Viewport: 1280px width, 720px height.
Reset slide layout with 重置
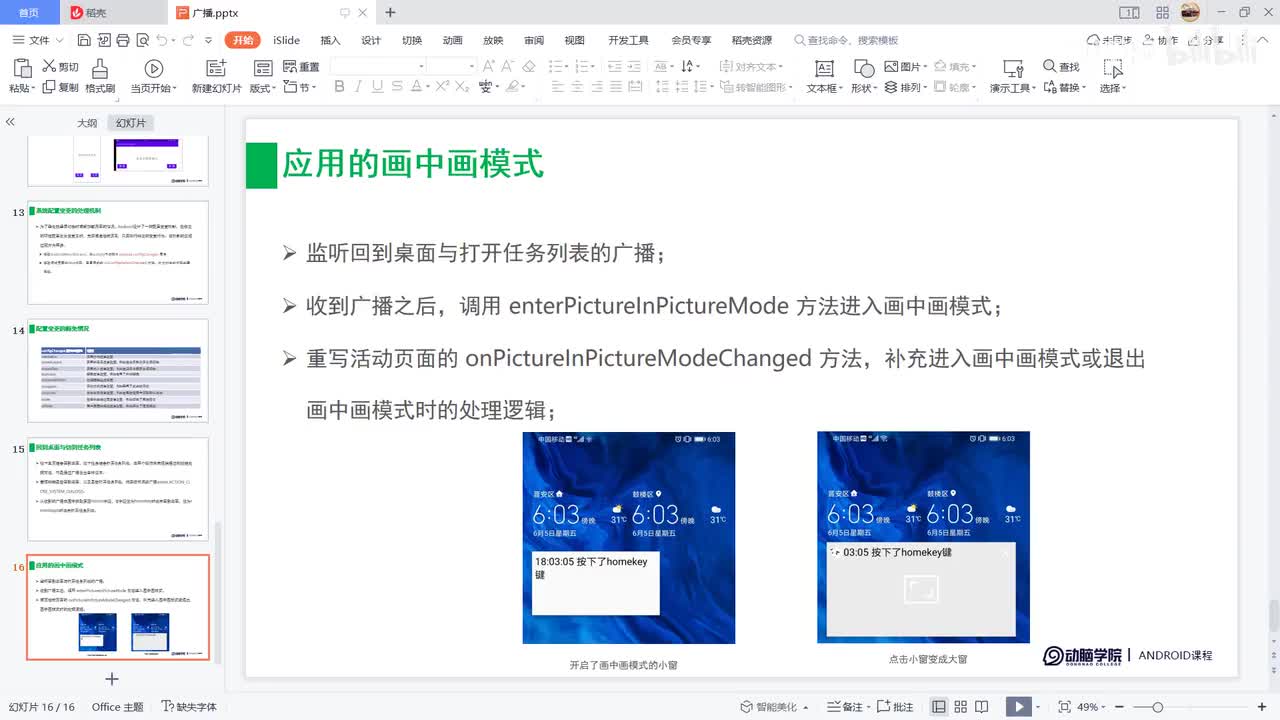(300, 67)
